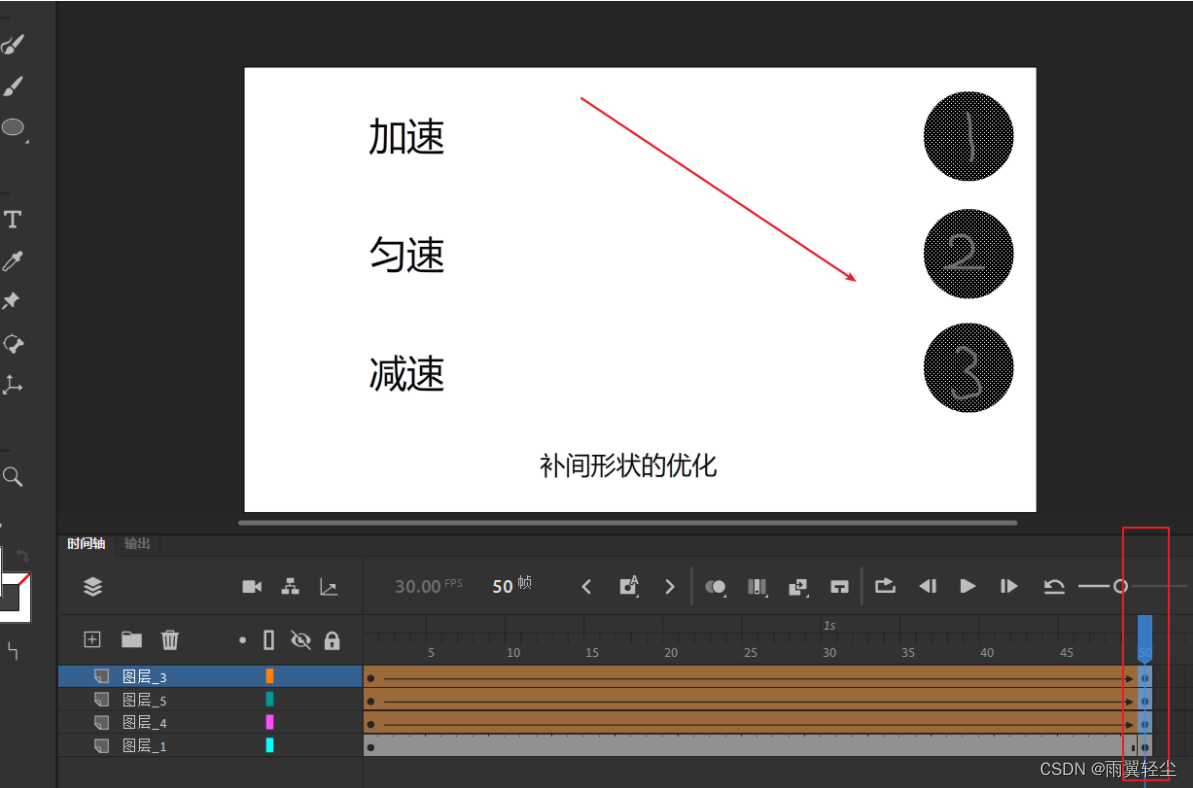Click the orange outline swatch of 图层_3
The height and width of the screenshot is (788, 1193).
(269, 676)
